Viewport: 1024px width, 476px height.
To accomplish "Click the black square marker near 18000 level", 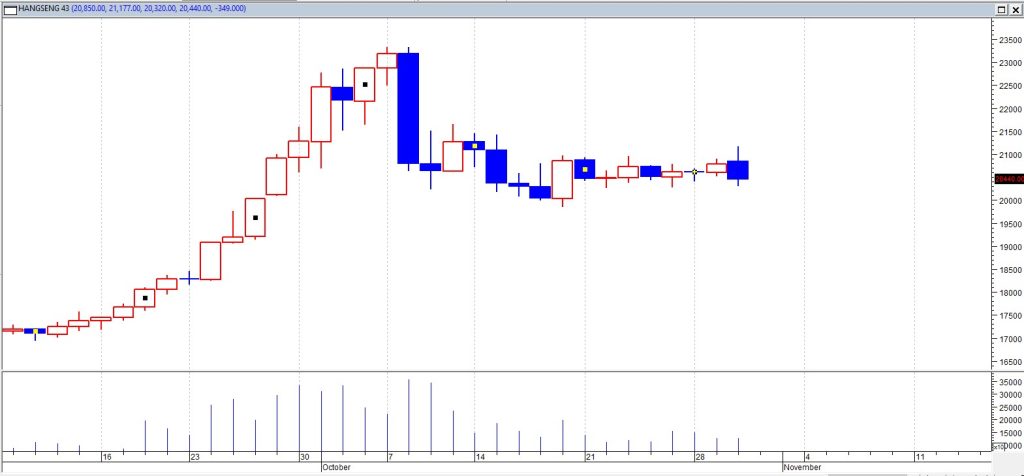I will coord(145,298).
